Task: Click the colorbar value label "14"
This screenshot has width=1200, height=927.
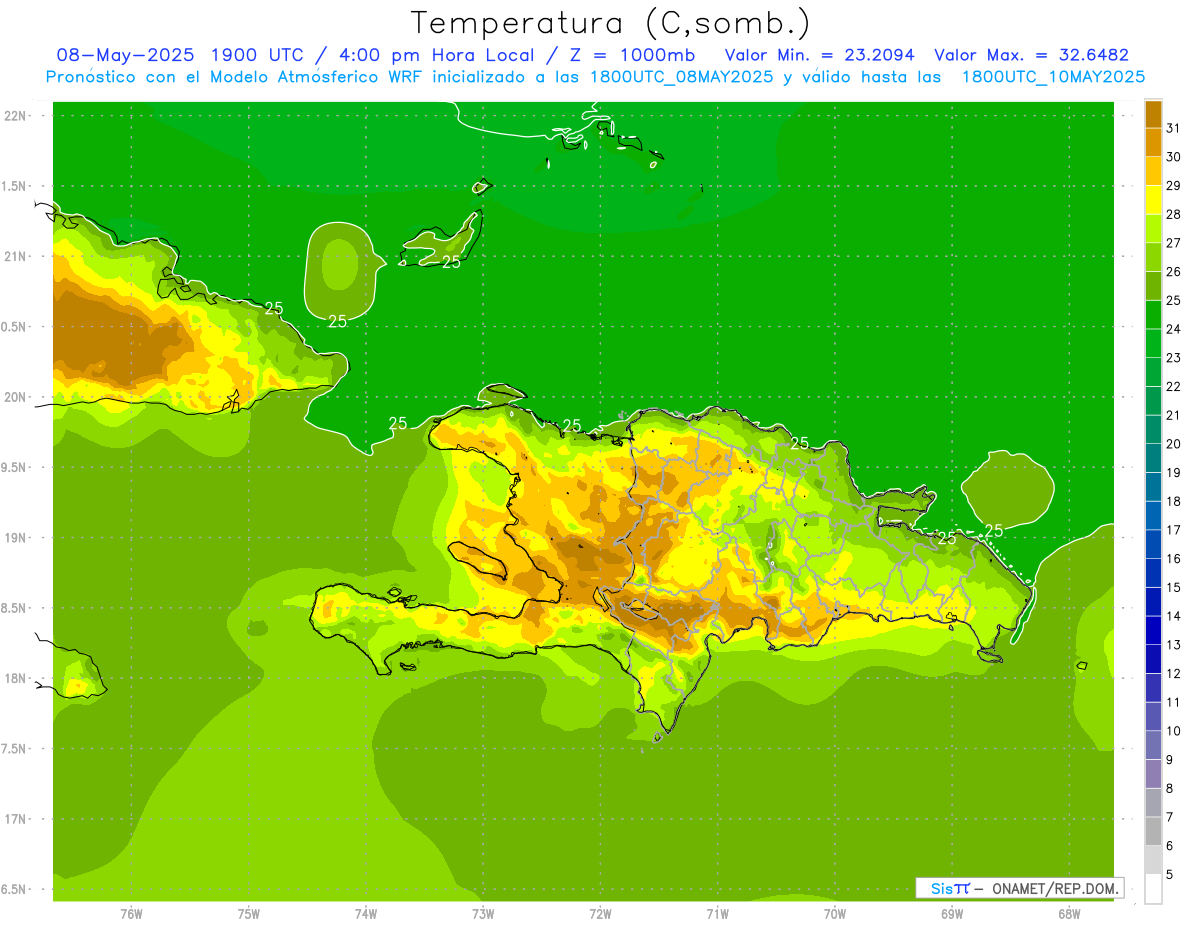Action: click(1174, 616)
